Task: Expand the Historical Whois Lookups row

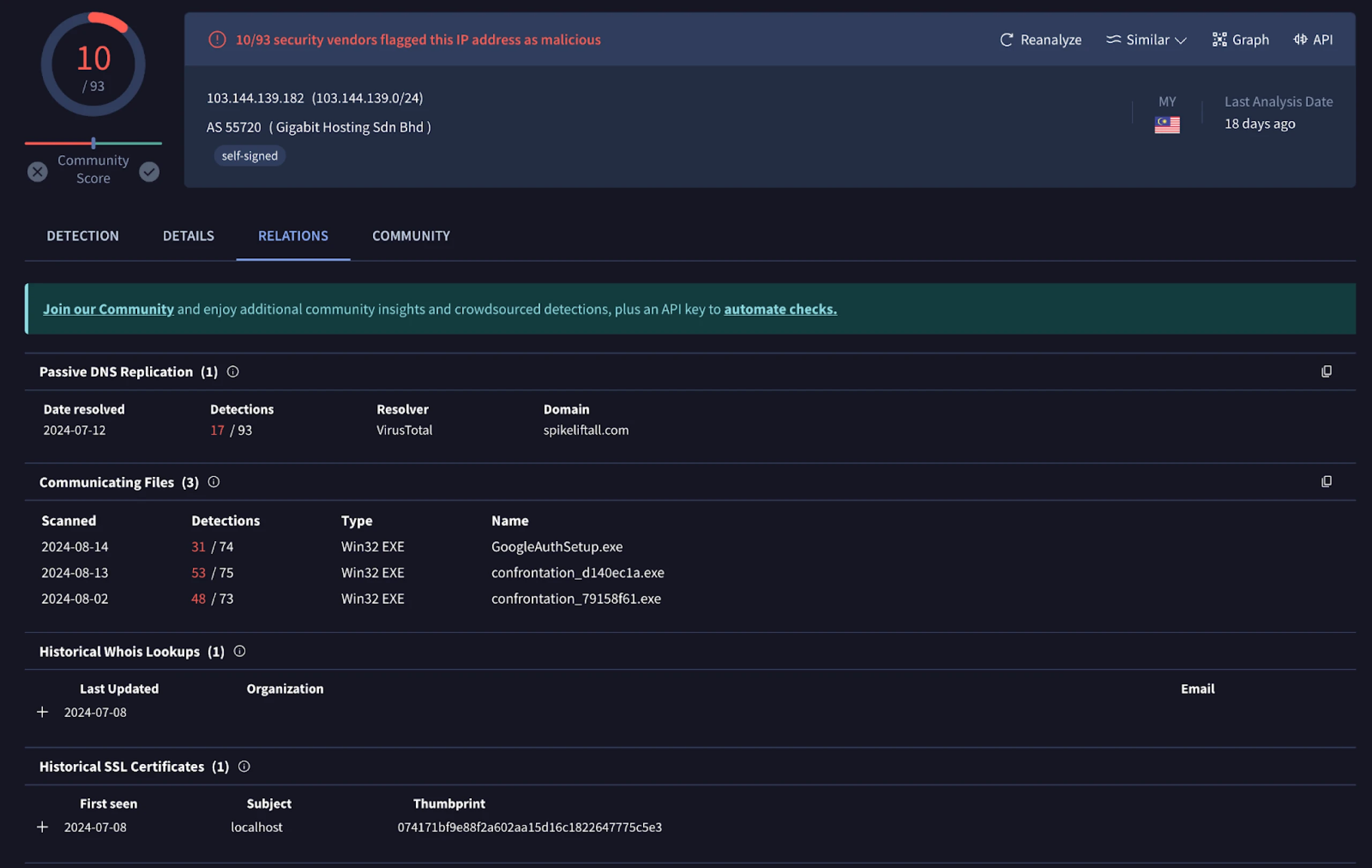Action: pos(42,711)
